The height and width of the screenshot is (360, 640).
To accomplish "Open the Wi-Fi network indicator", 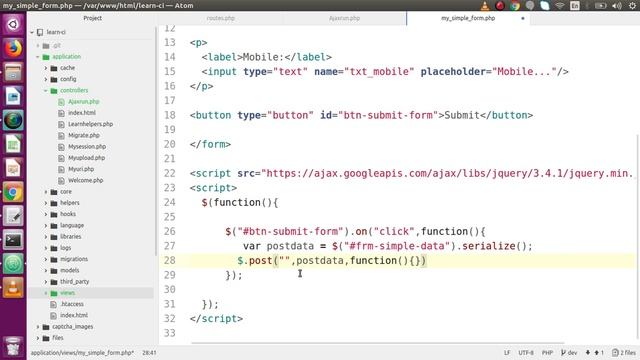I will [x=560, y=5].
